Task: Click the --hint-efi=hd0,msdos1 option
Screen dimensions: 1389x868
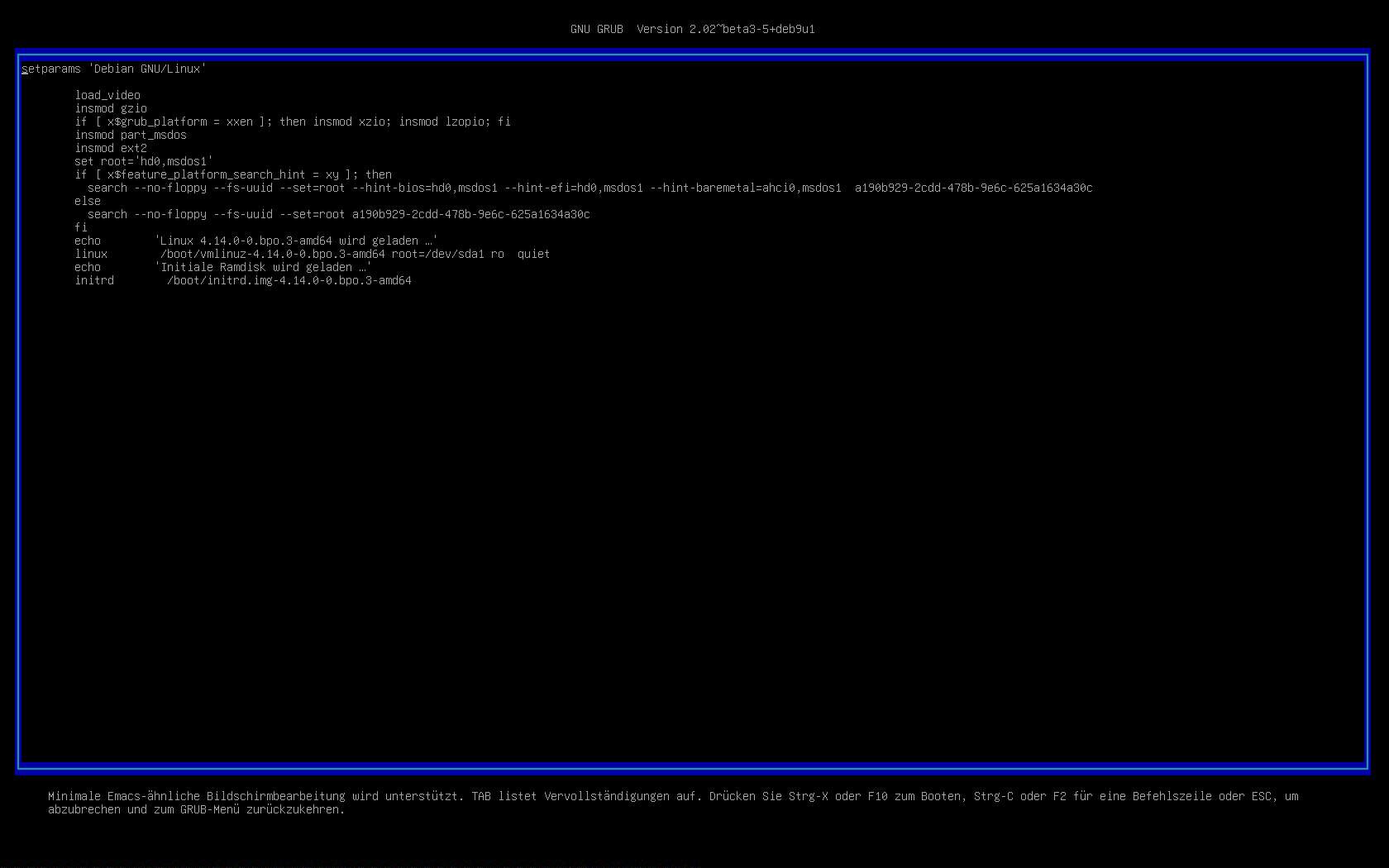Action: 574,188
